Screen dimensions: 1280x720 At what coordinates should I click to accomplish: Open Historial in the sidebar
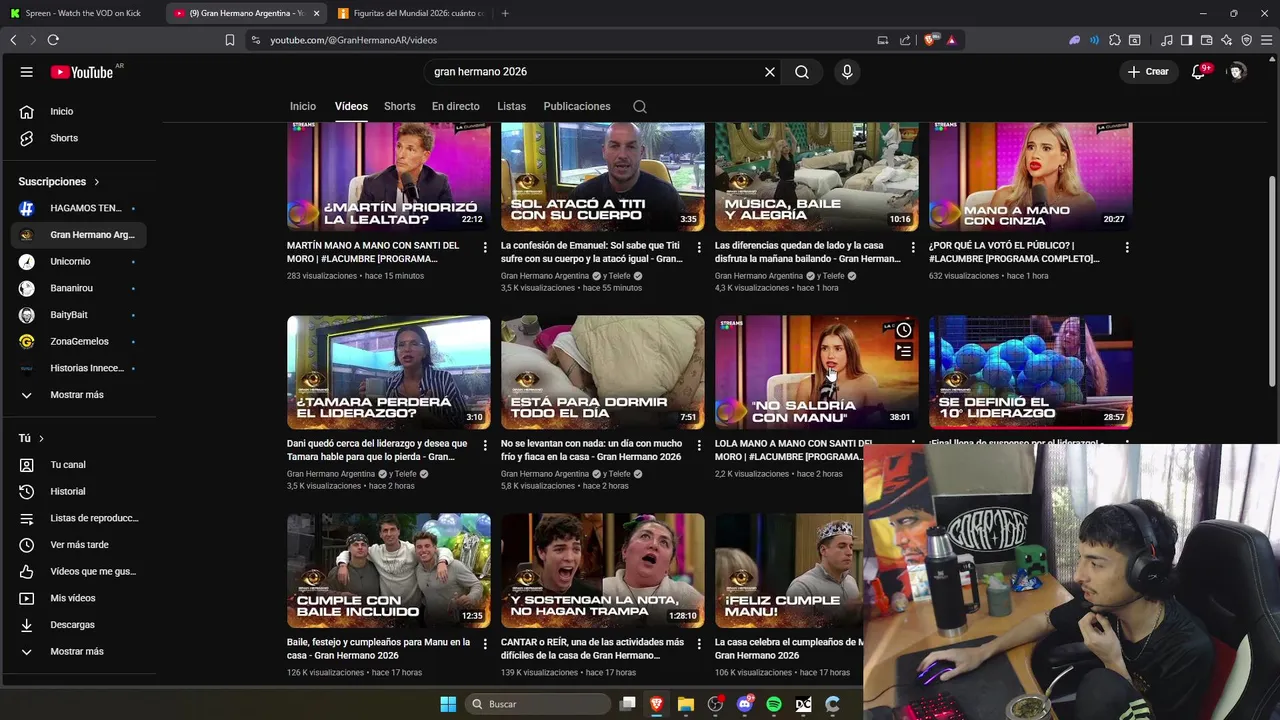tap(79, 492)
